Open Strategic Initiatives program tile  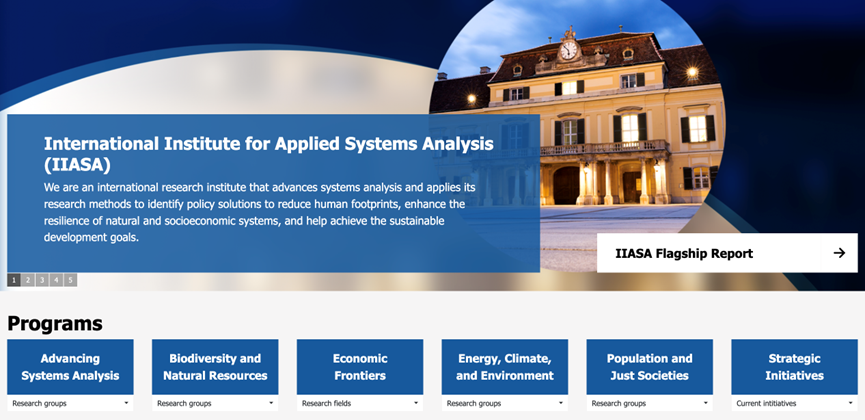[x=794, y=367]
